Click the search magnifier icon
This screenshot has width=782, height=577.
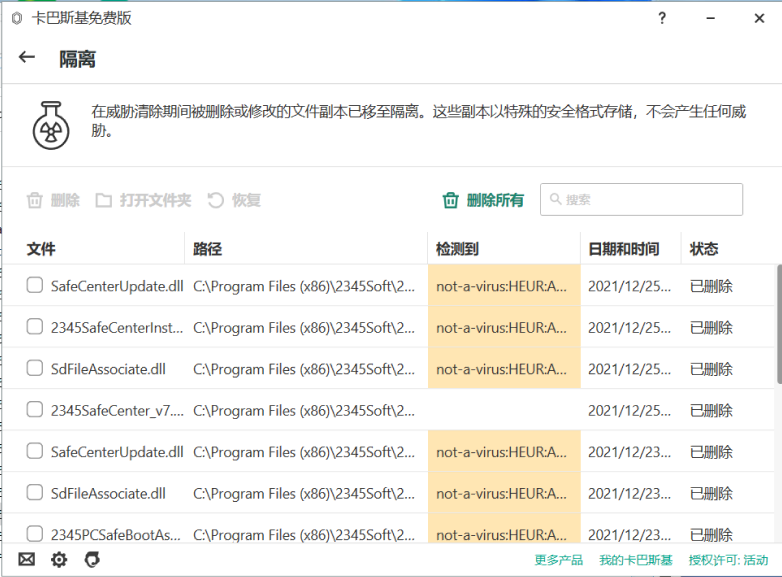coord(556,199)
